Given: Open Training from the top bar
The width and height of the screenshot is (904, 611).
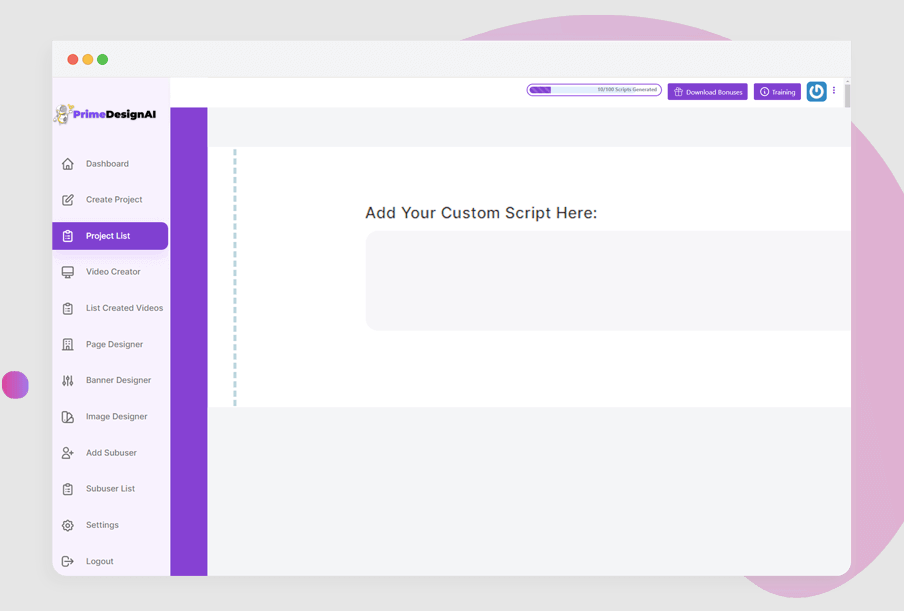Looking at the screenshot, I should [x=777, y=91].
